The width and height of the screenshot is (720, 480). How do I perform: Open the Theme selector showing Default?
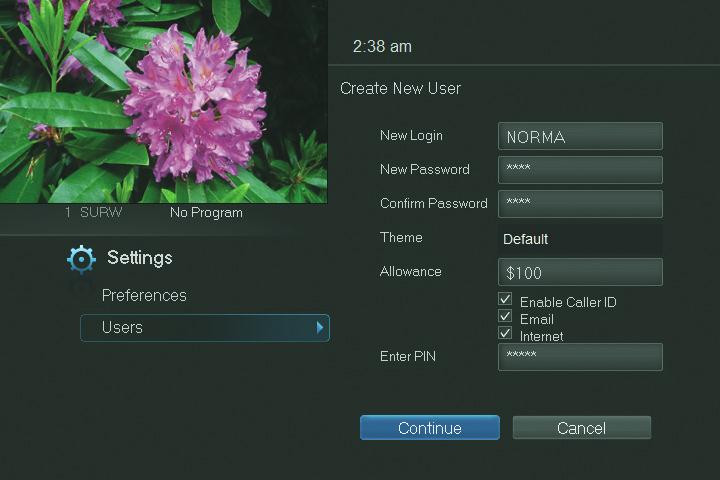(x=580, y=239)
